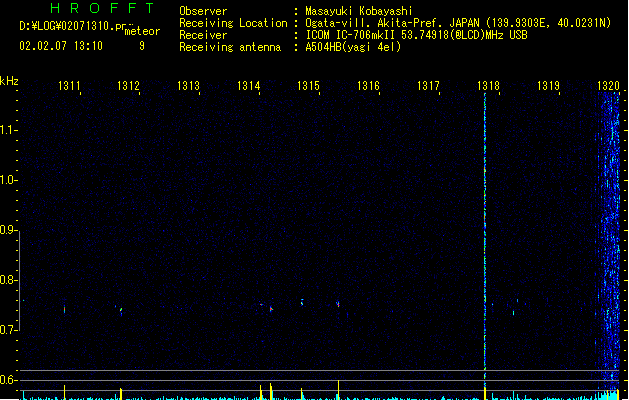Click the 1.1 frequency axis label
The image size is (629, 400).
(x=8, y=130)
